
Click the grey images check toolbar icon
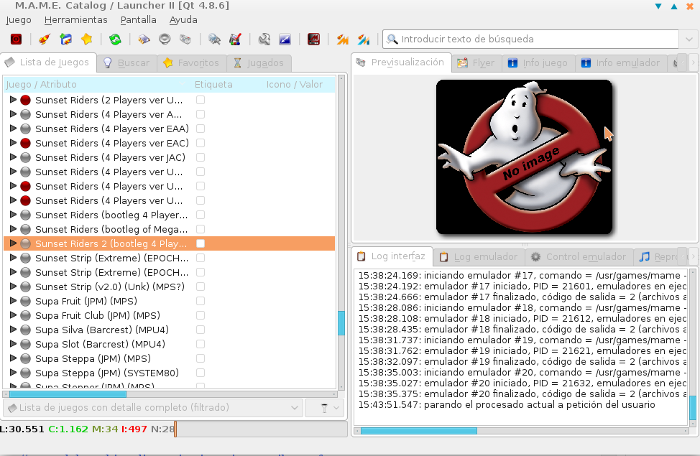(x=185, y=39)
